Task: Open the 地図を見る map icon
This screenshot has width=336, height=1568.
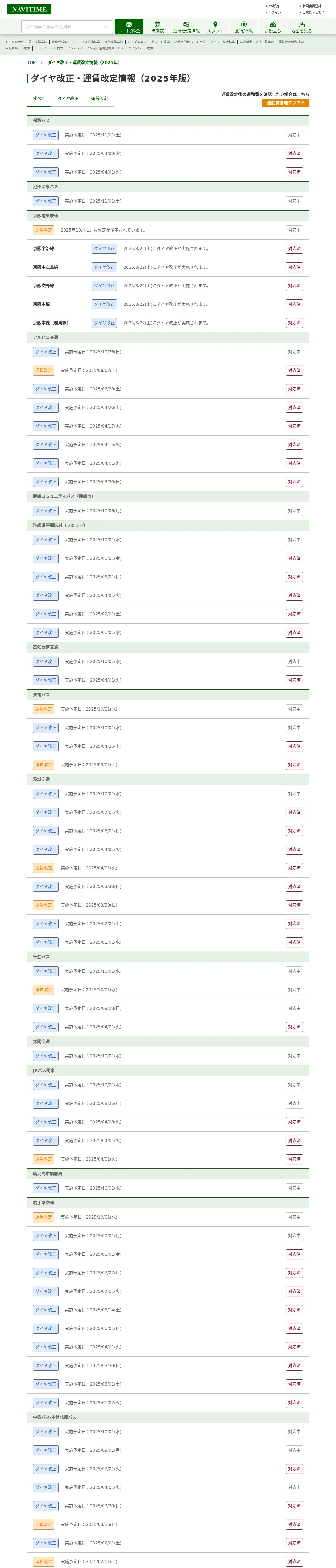Action: tap(301, 27)
